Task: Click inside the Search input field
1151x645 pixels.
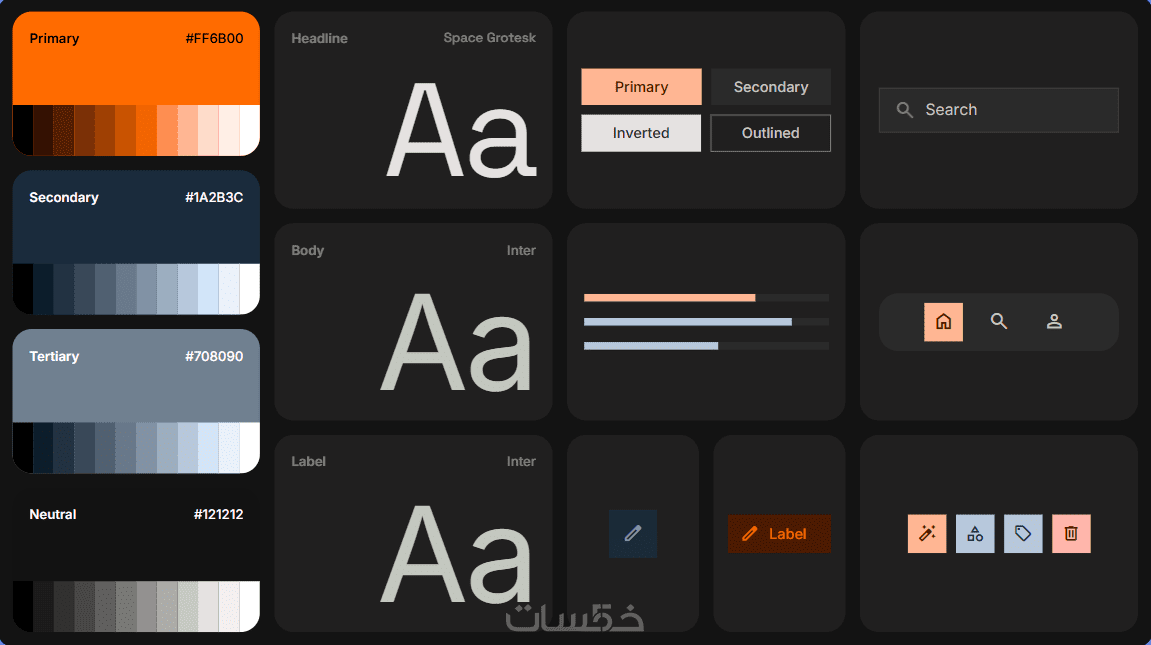Action: click(998, 110)
